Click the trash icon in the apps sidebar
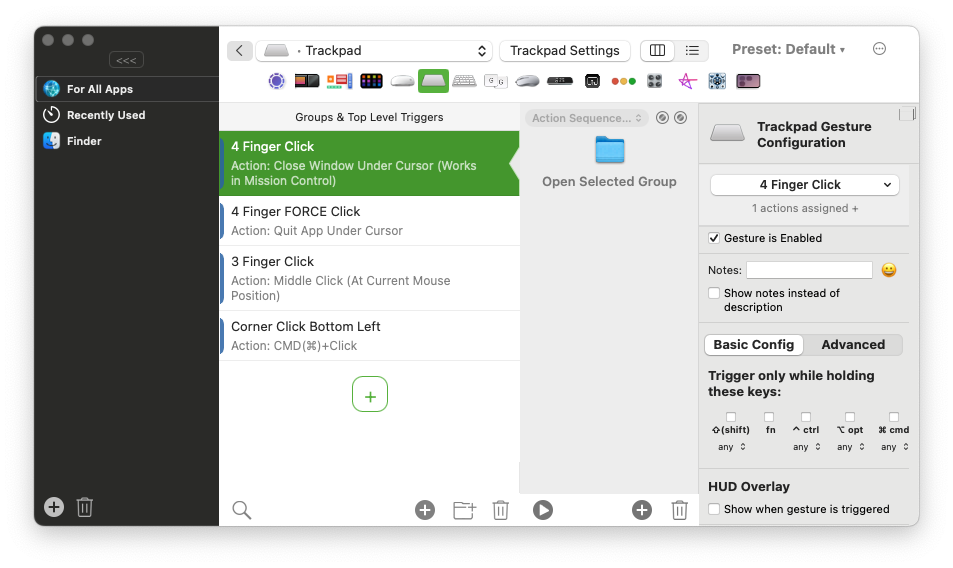The height and width of the screenshot is (568, 953). 85,507
